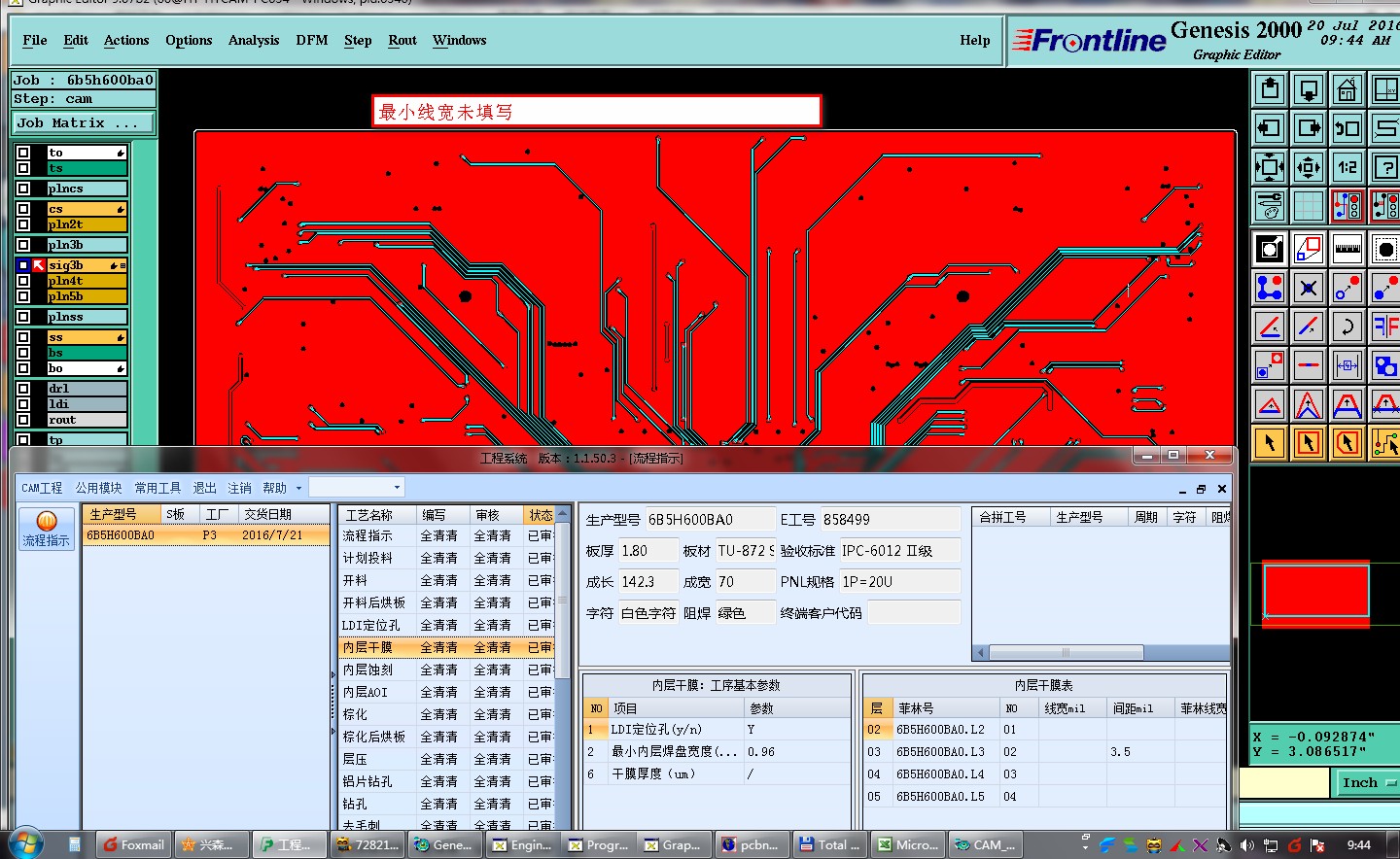Open the Rout menu
Image resolution: width=1400 pixels, height=859 pixels.
point(402,40)
